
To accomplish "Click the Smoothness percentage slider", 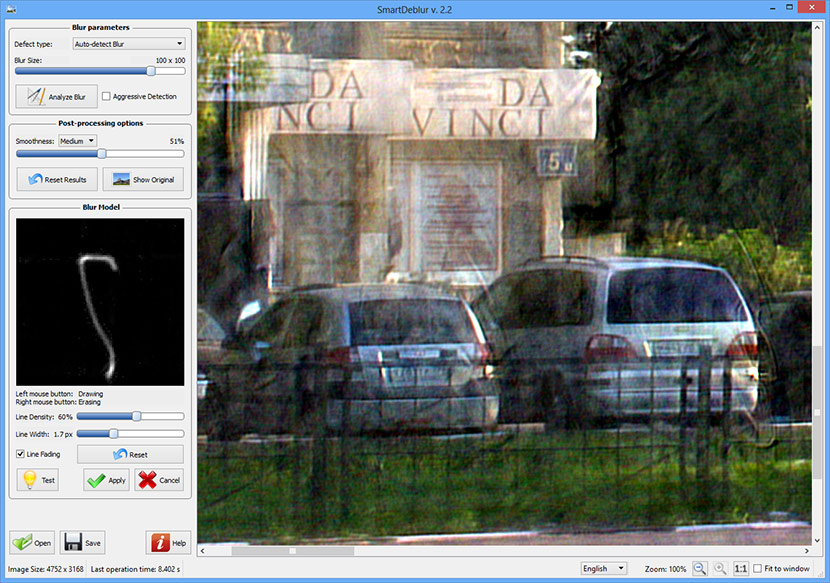I will click(x=100, y=154).
